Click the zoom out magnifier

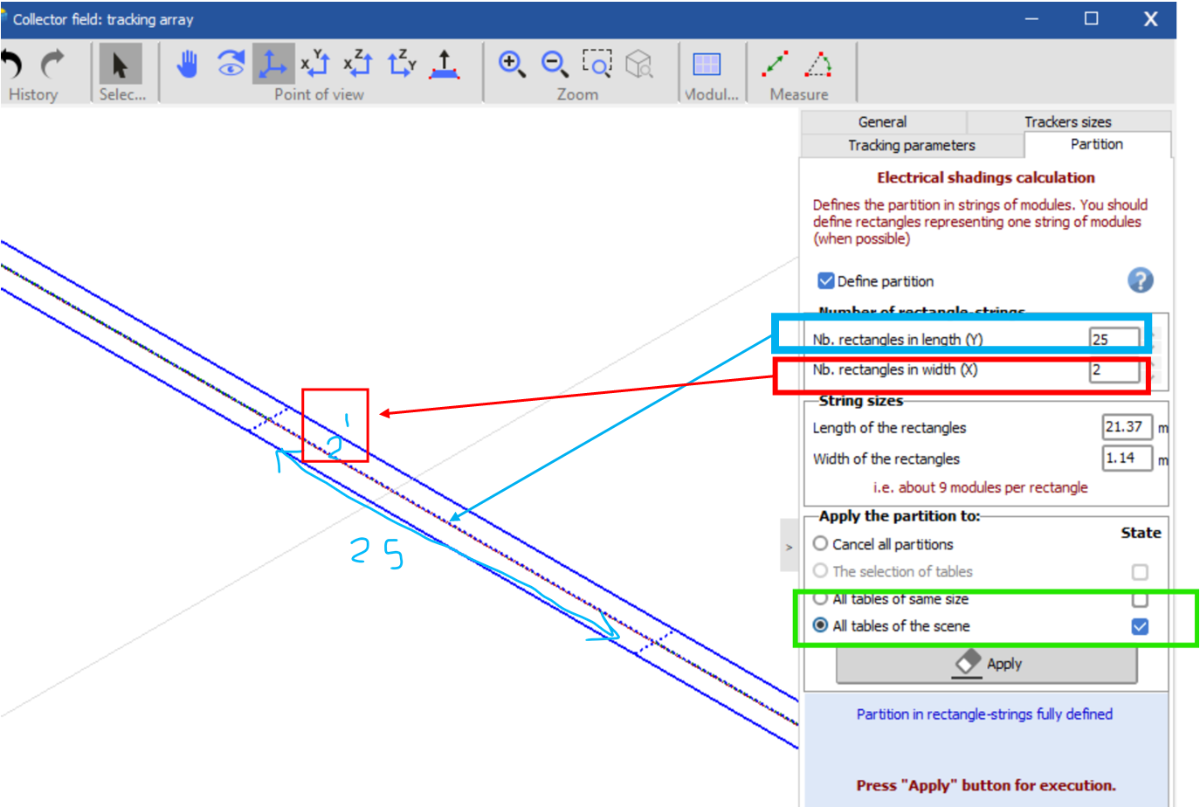point(554,65)
